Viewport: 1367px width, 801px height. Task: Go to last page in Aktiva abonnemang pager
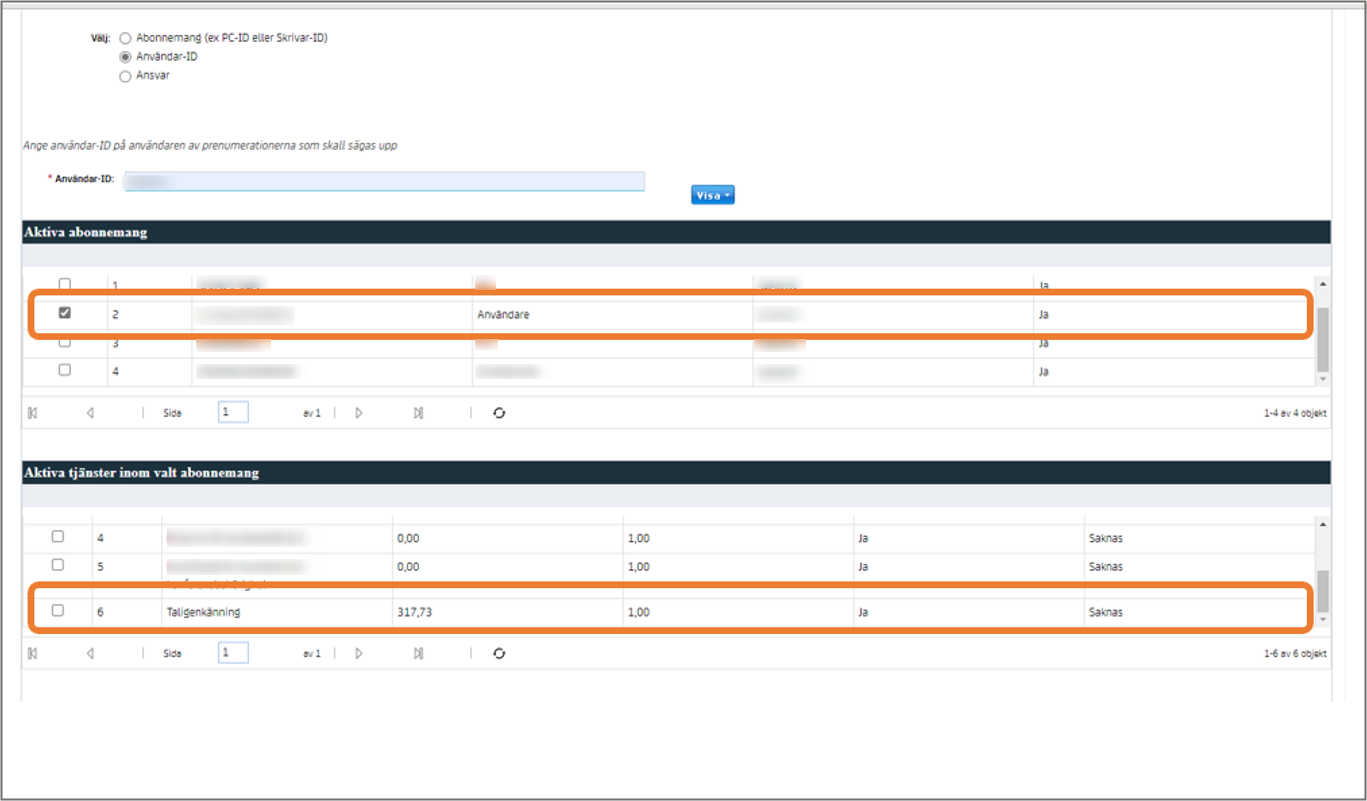pyautogui.click(x=418, y=413)
